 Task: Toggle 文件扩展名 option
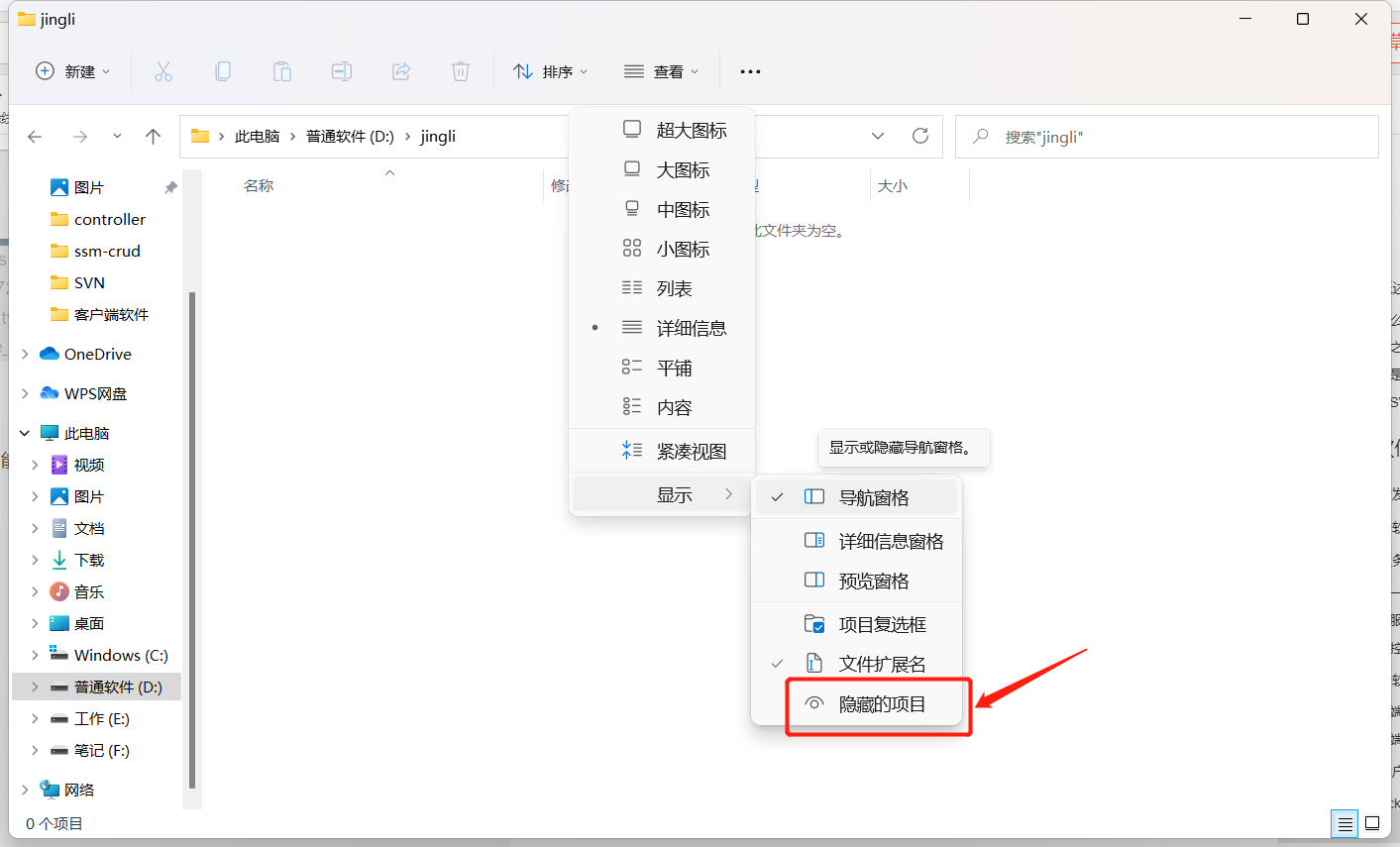[857, 664]
